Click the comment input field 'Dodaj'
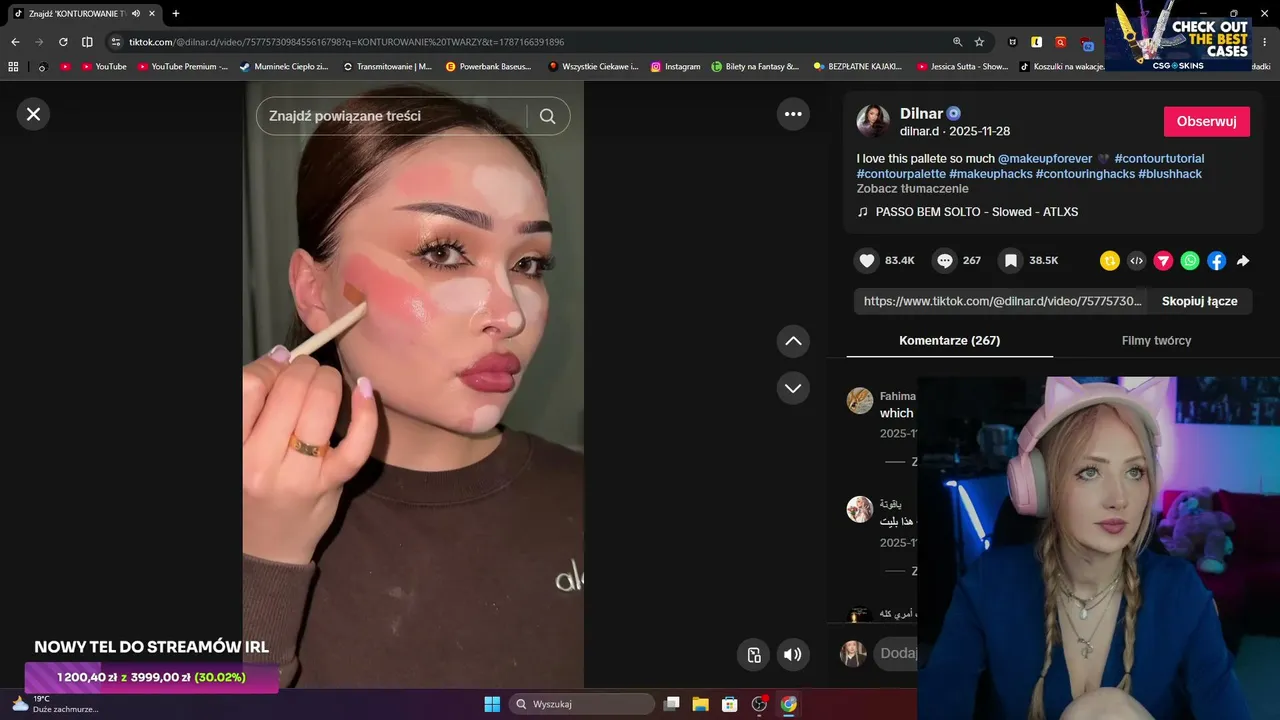This screenshot has height=720, width=1280. pyautogui.click(x=898, y=654)
